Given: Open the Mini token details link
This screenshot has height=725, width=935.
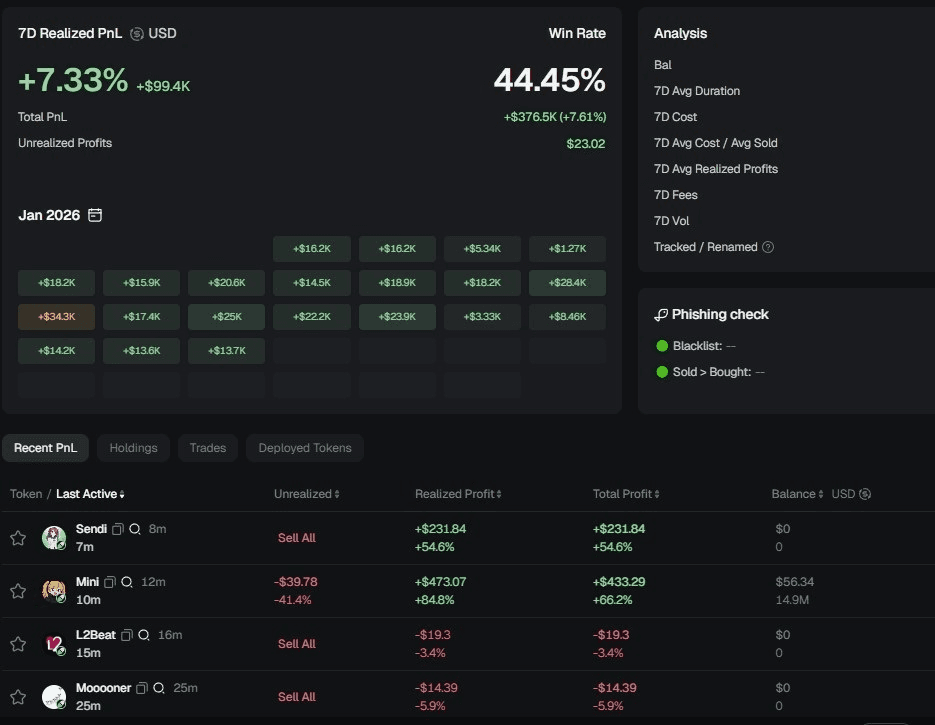Looking at the screenshot, I should [87, 581].
